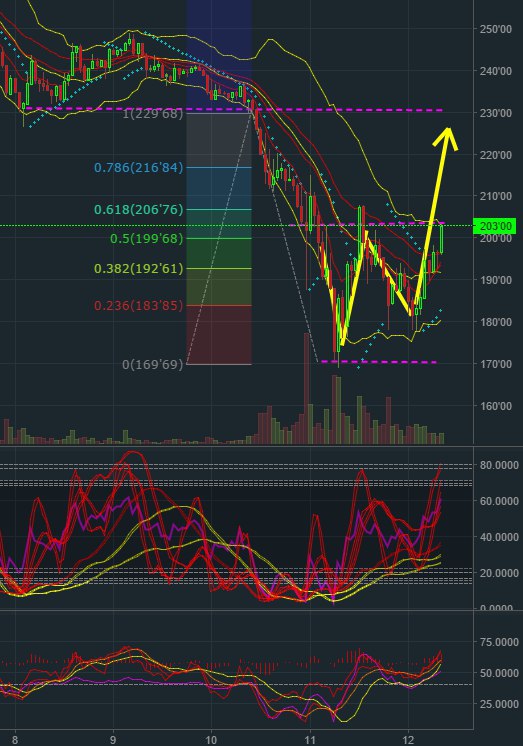Click 180'00 on the price axis
This screenshot has height=746, width=523.
point(495,322)
